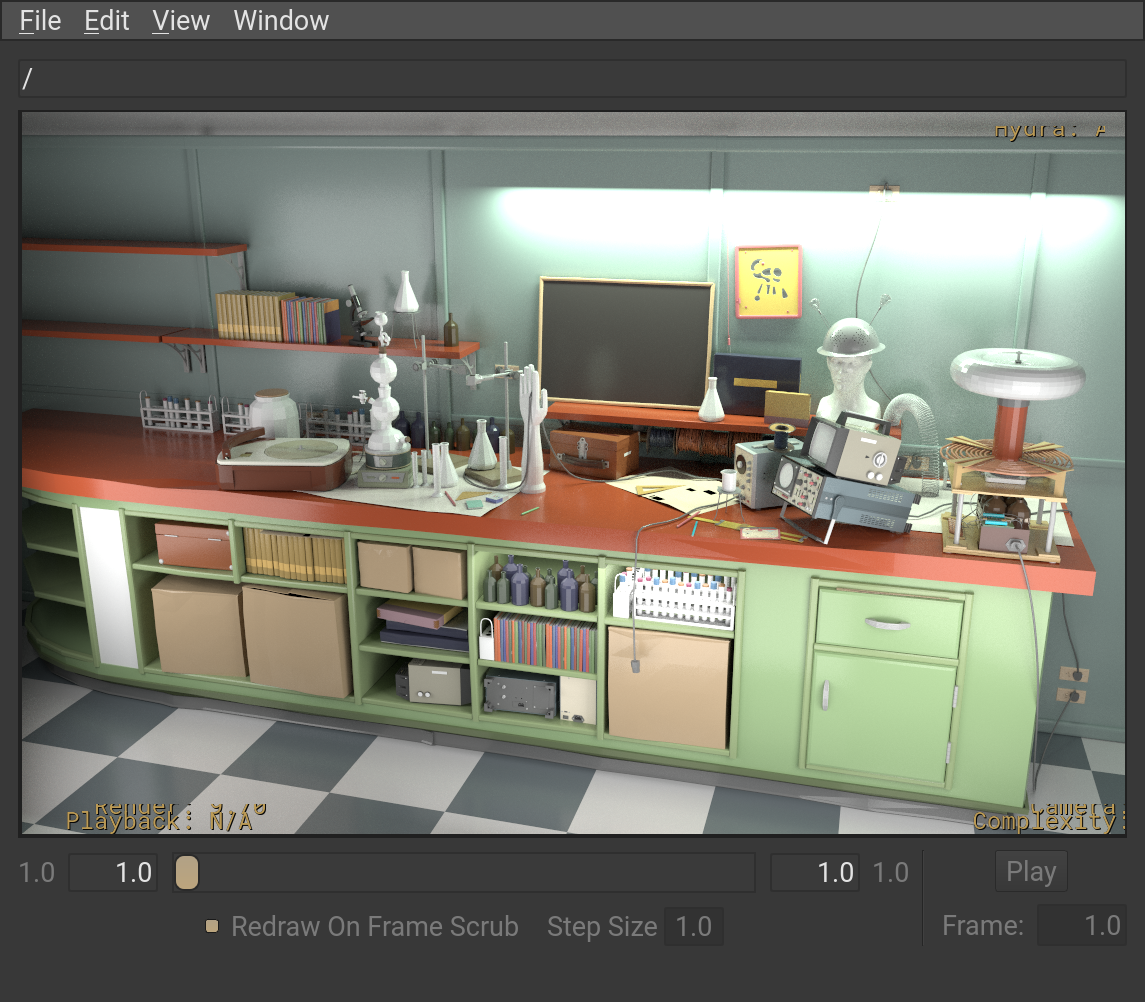Viewport: 1145px width, 1002px height.
Task: Open the View menu
Action: pyautogui.click(x=180, y=20)
